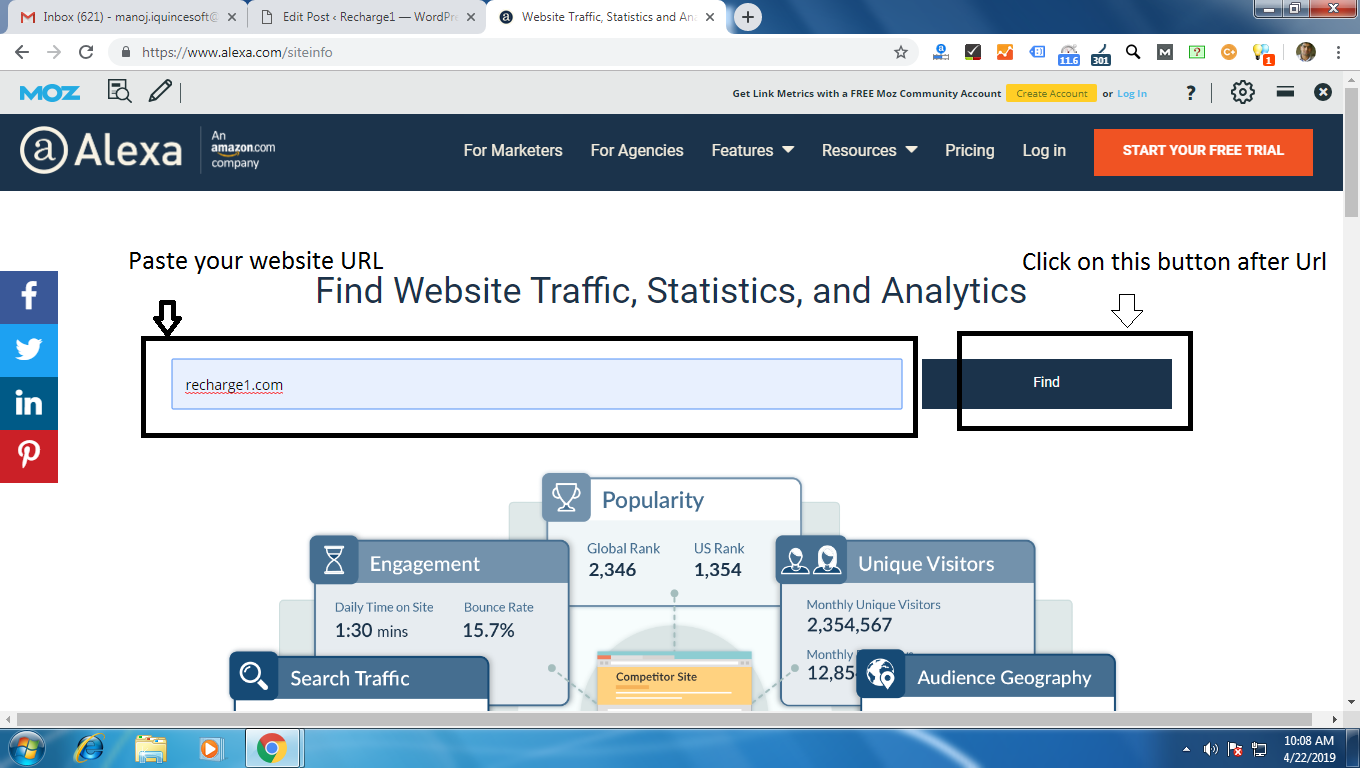Viewport: 1360px width, 768px height.
Task: Go to Pricing page
Action: point(969,150)
